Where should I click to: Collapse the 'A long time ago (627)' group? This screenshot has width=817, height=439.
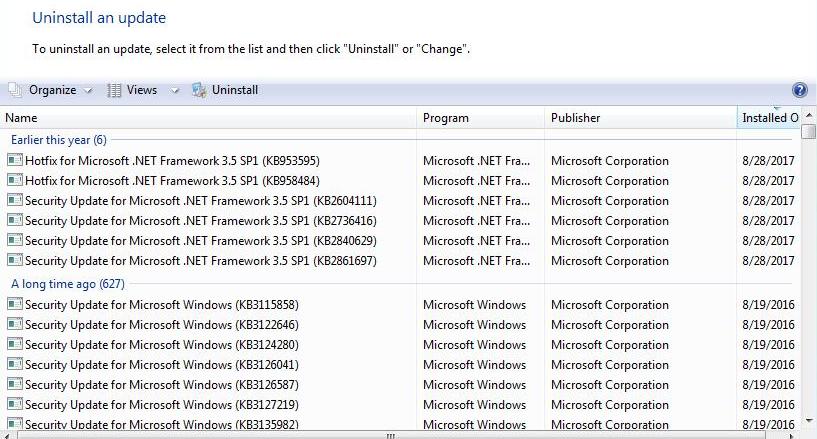coord(68,284)
